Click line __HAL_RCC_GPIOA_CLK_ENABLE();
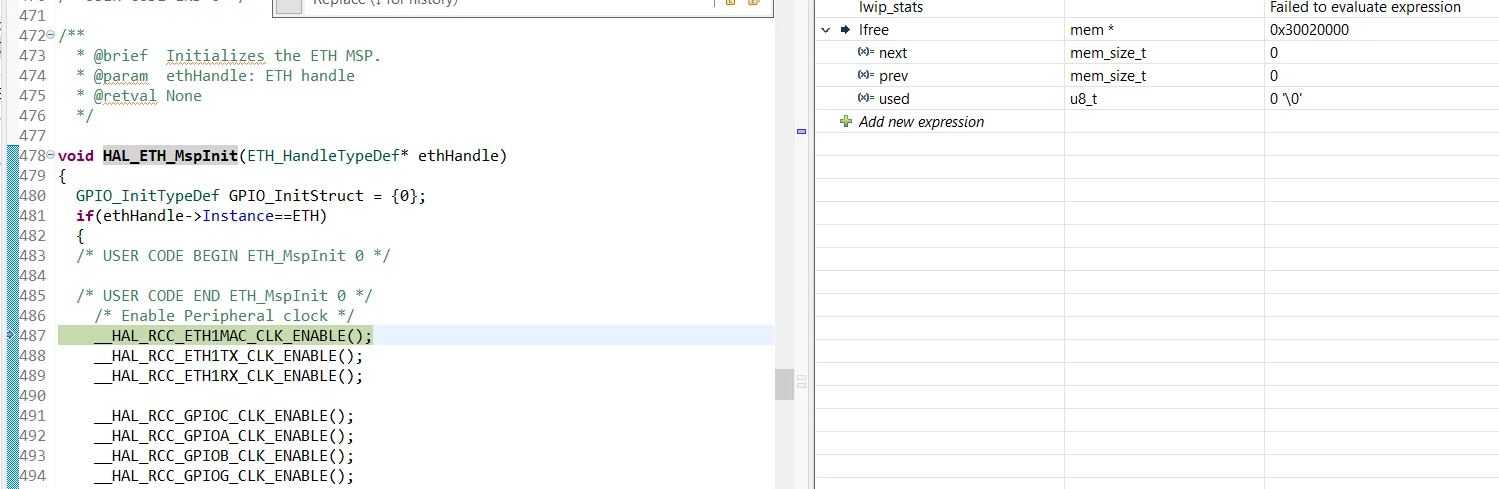The height and width of the screenshot is (489, 1499). click(224, 435)
